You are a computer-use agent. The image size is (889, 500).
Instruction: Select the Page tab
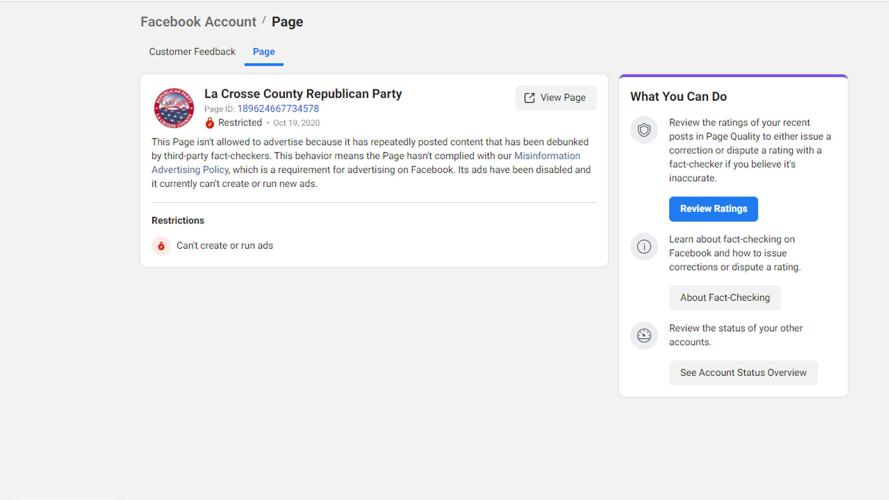[x=264, y=52]
